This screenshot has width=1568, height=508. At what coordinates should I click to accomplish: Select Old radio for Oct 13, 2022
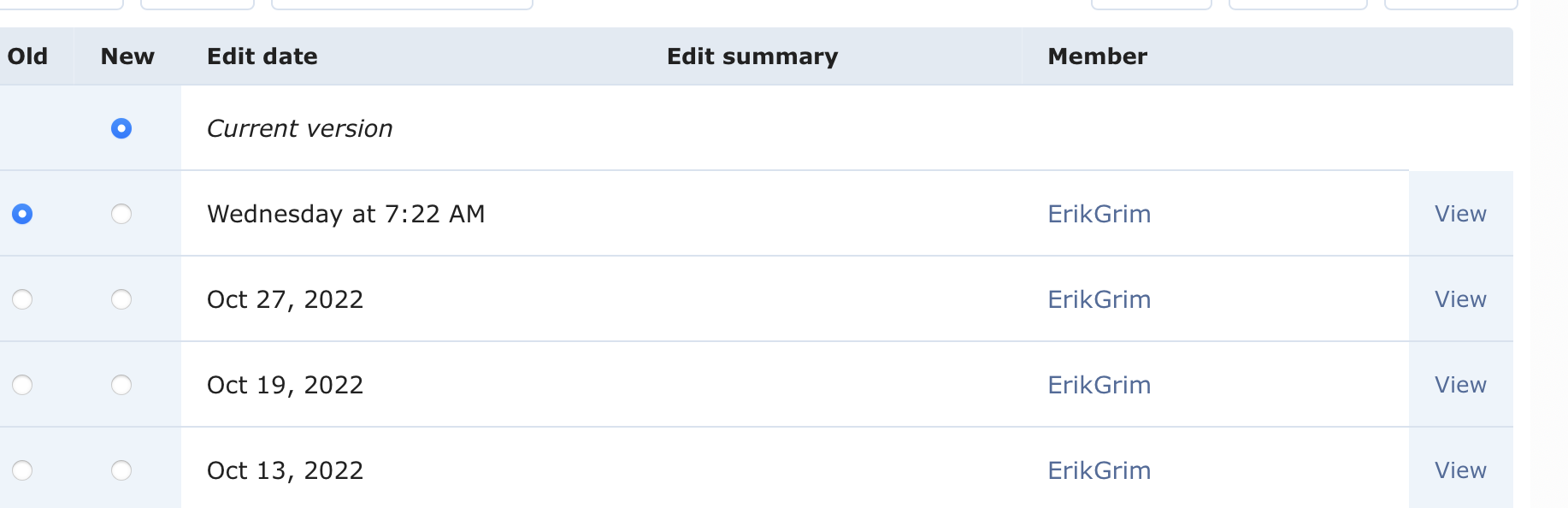pyautogui.click(x=22, y=470)
